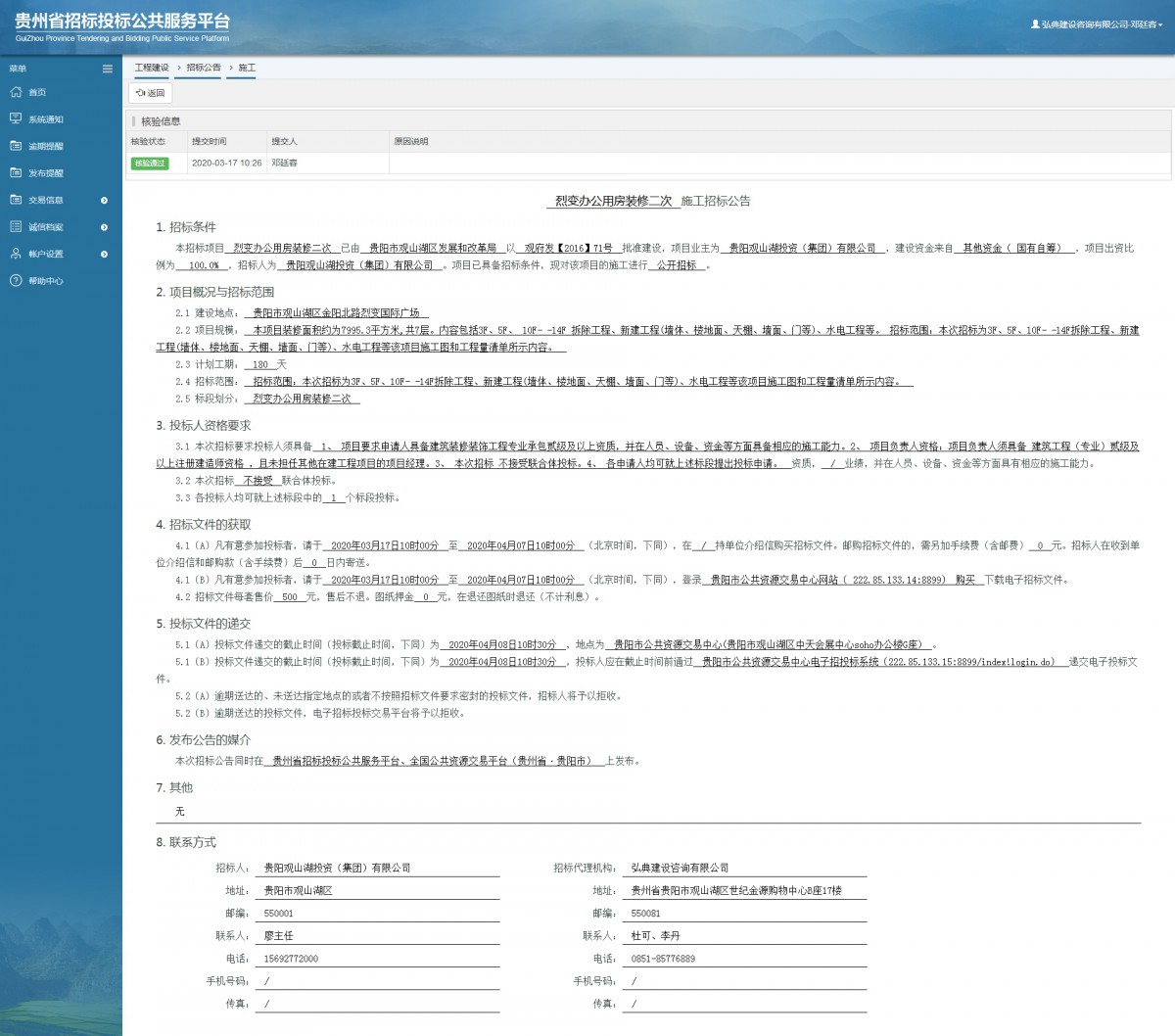
Task: Expand the 帐户设置 submenu arrow
Action: pyautogui.click(x=105, y=255)
